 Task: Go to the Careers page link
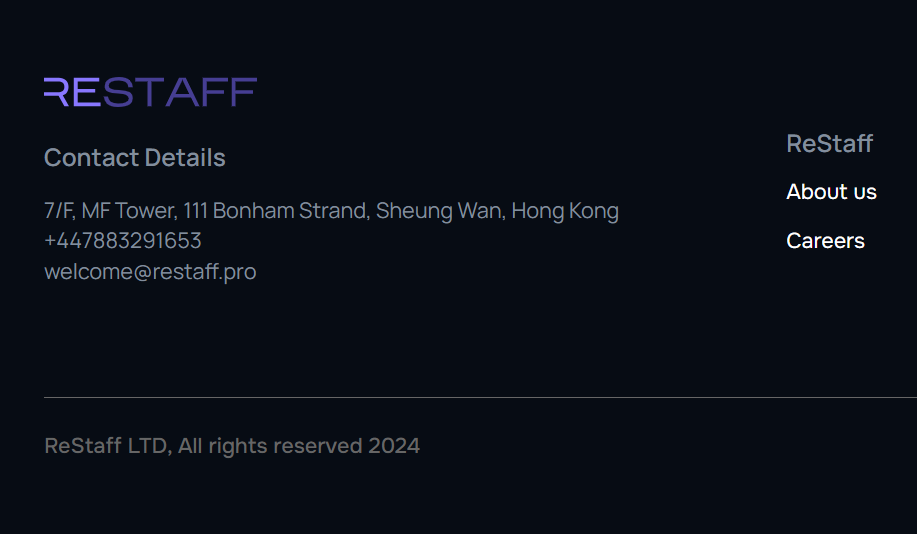825,240
